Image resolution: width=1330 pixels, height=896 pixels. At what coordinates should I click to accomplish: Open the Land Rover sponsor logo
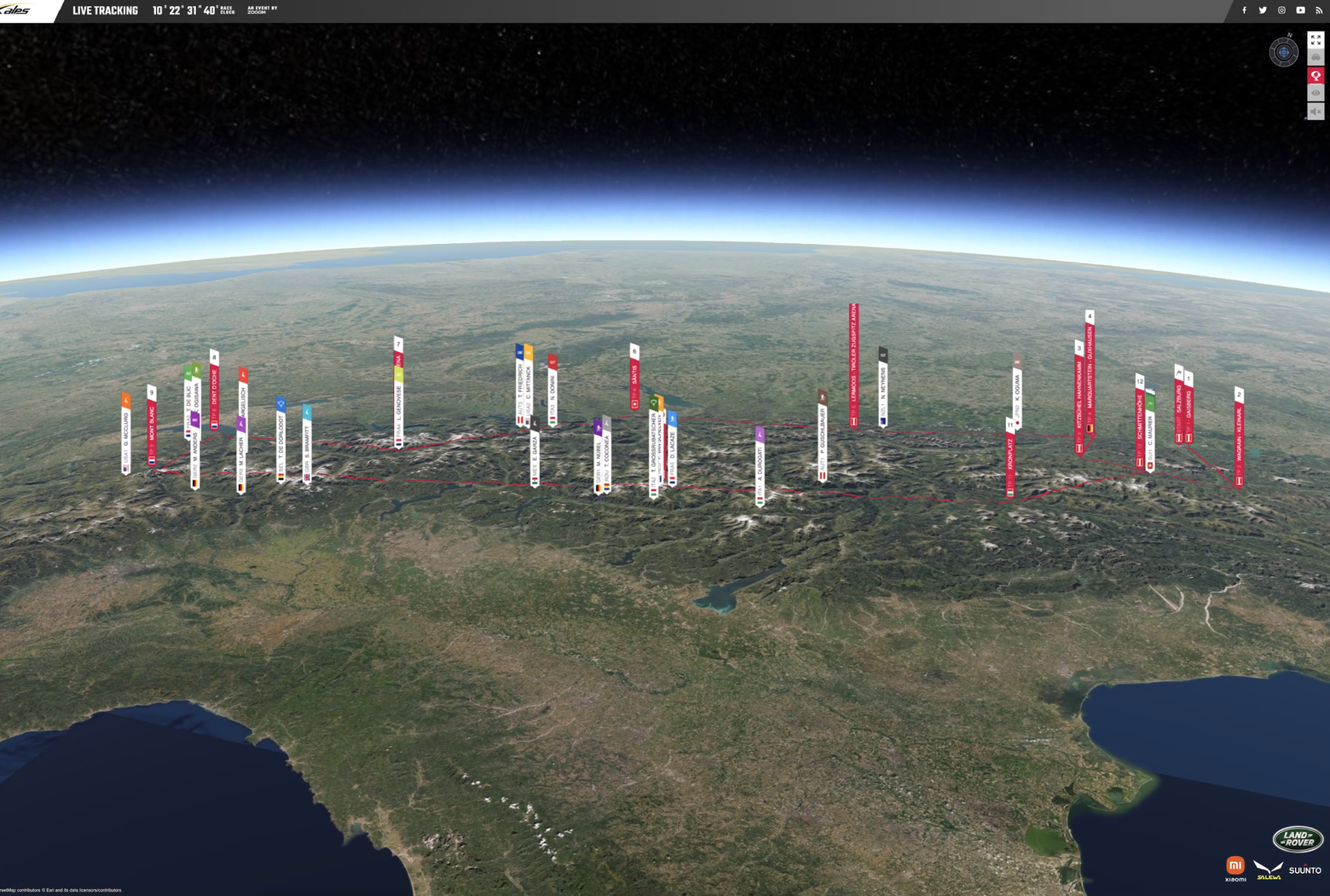coord(1298,839)
